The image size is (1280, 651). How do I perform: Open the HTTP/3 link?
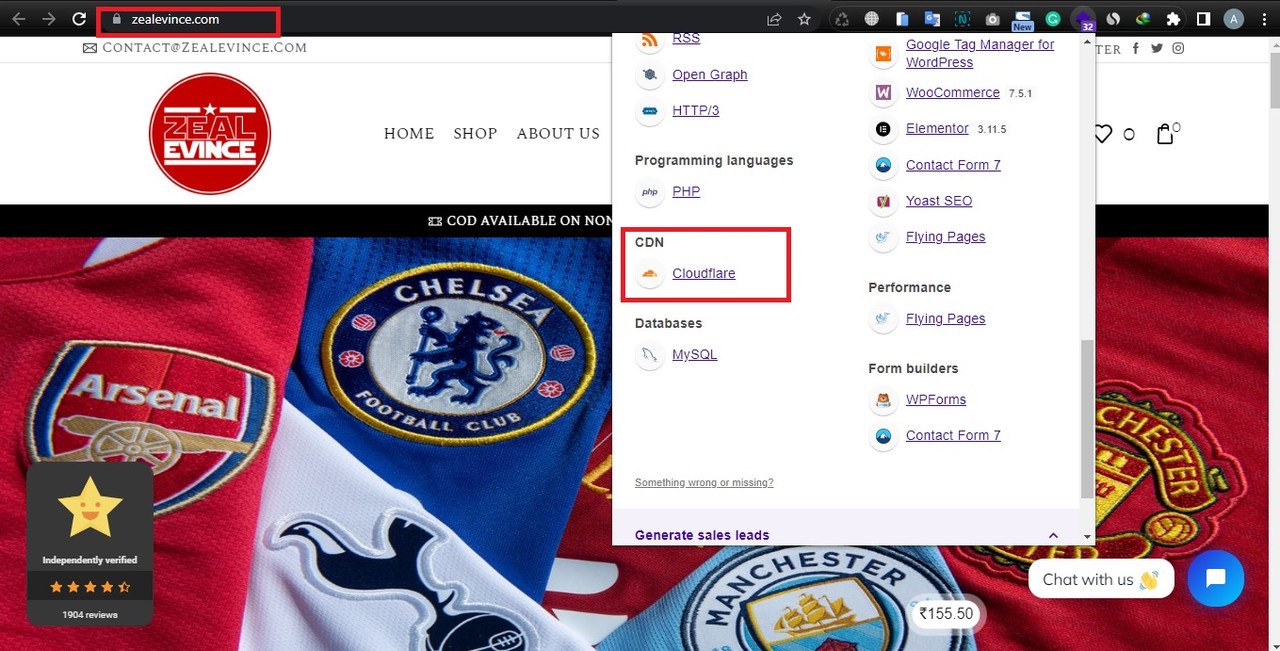[696, 111]
